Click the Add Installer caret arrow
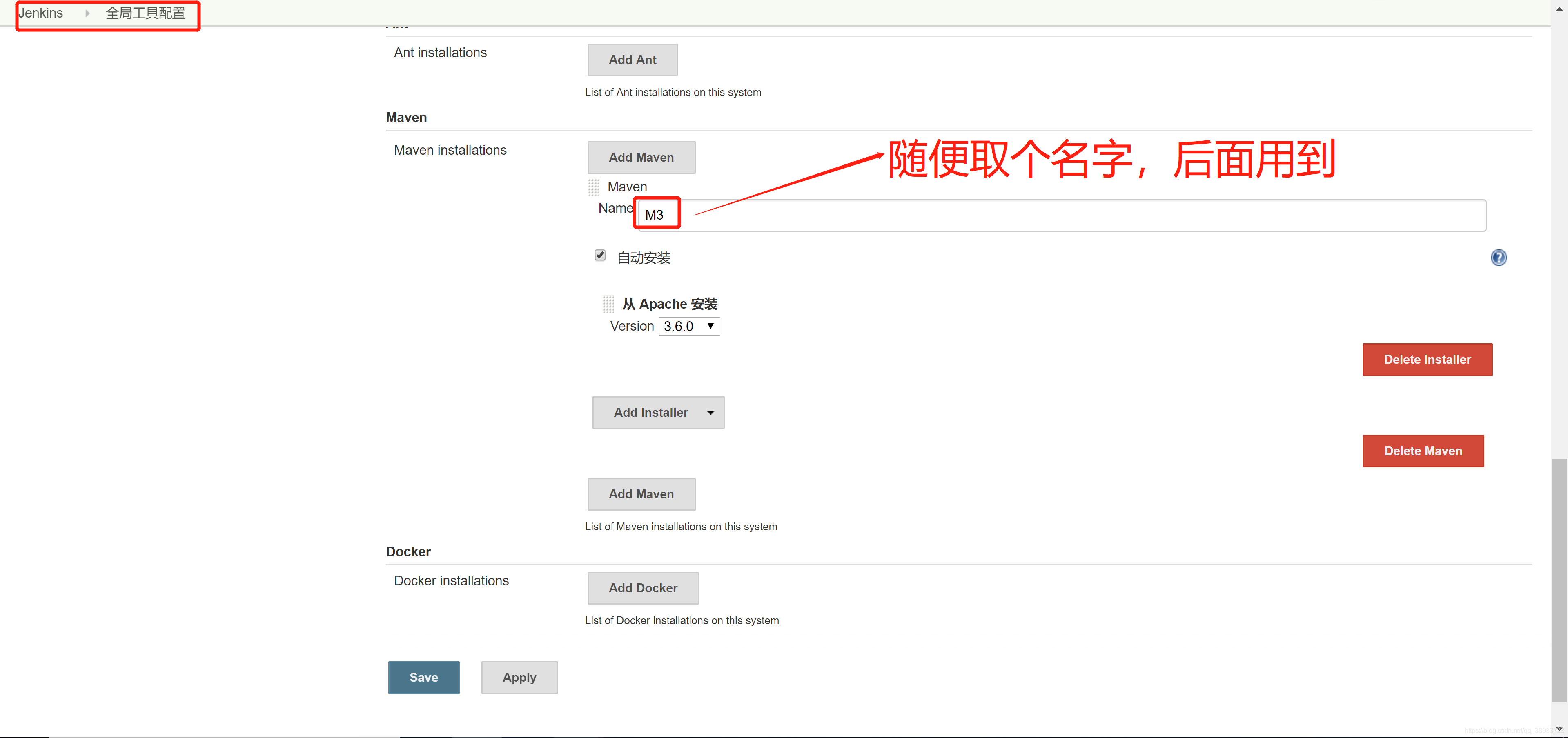The width and height of the screenshot is (1568, 738). (710, 413)
